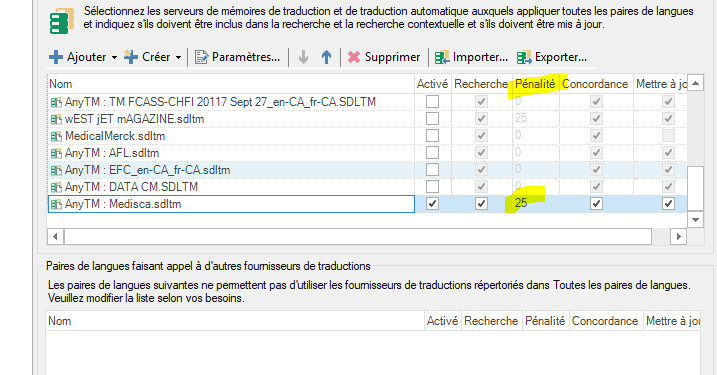This screenshot has height=375, width=717.
Task: Edit penalty value 25 for Medisca
Action: click(521, 203)
